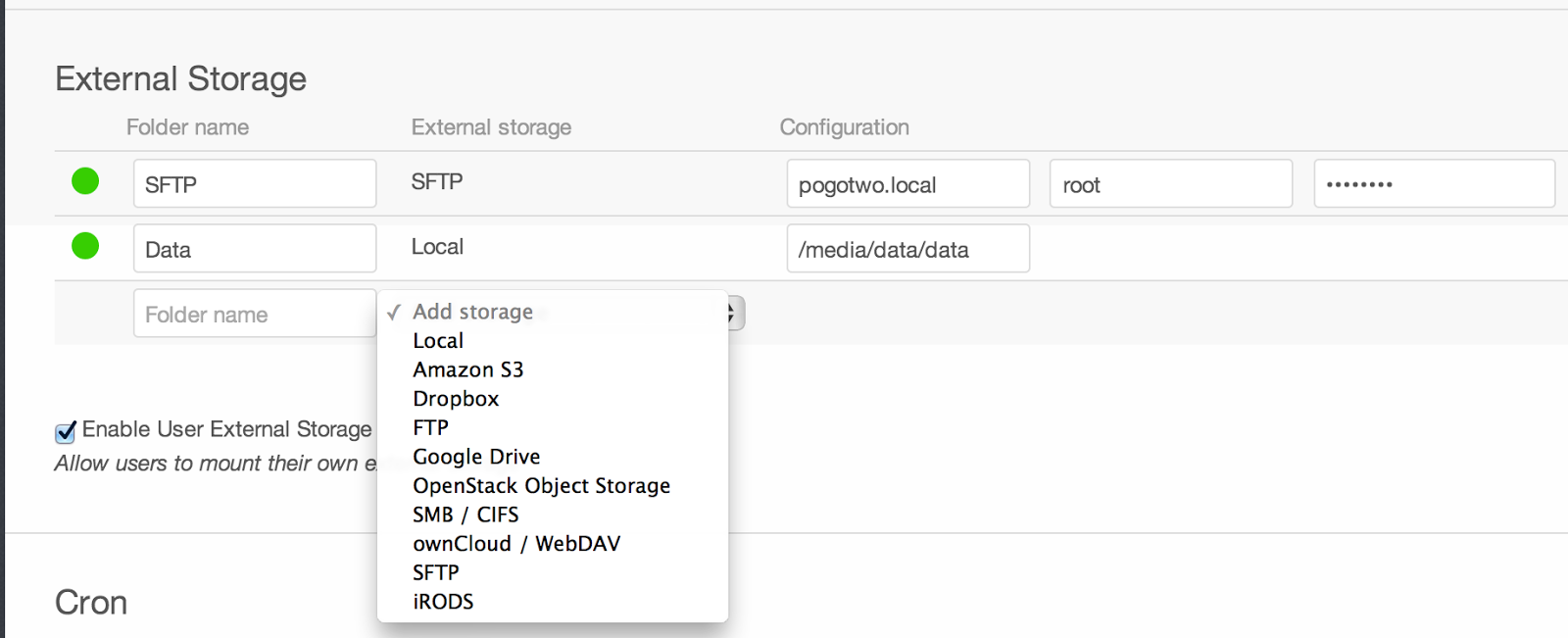Click the /media/data/data path field
The width and height of the screenshot is (1568, 638).
[x=908, y=248]
